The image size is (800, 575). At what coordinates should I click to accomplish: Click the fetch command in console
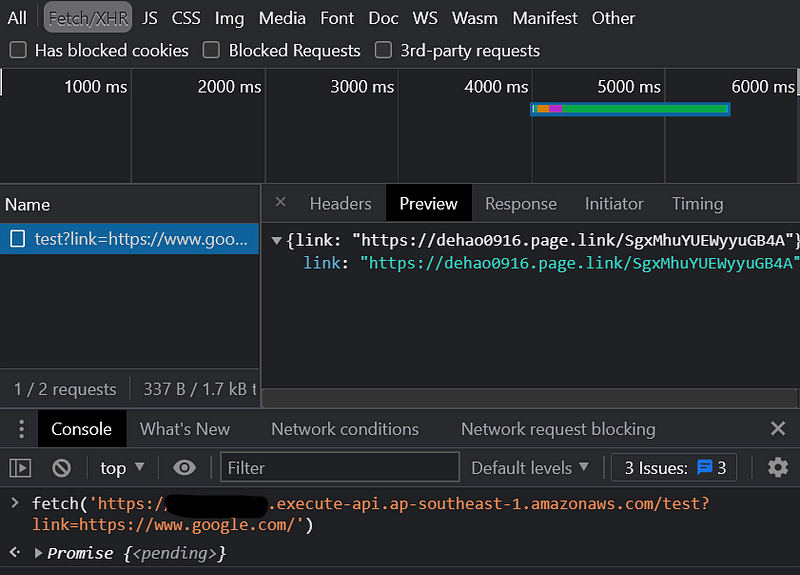pos(370,514)
